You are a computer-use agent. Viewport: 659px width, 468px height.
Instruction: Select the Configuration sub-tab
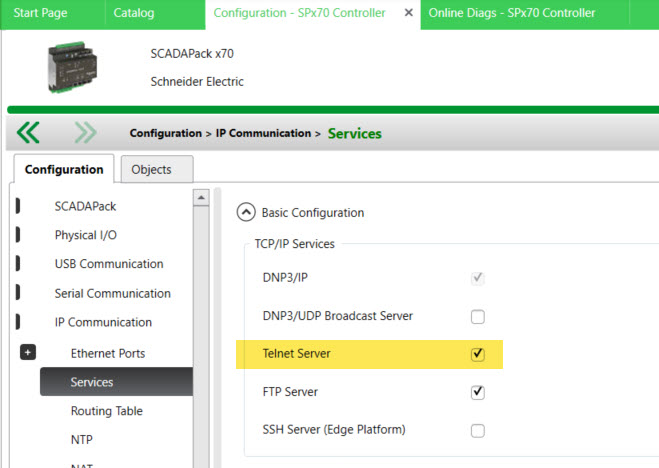click(x=64, y=169)
